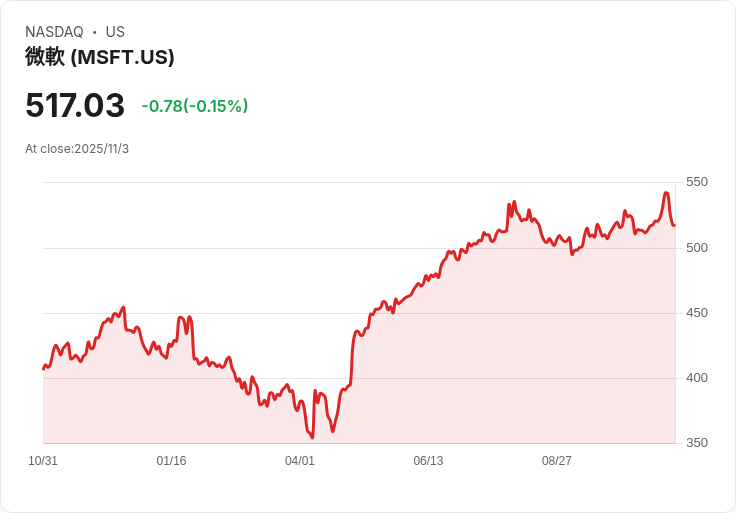Click the 517.03 price value
Viewport: 736px width, 513px height.
coord(75,105)
